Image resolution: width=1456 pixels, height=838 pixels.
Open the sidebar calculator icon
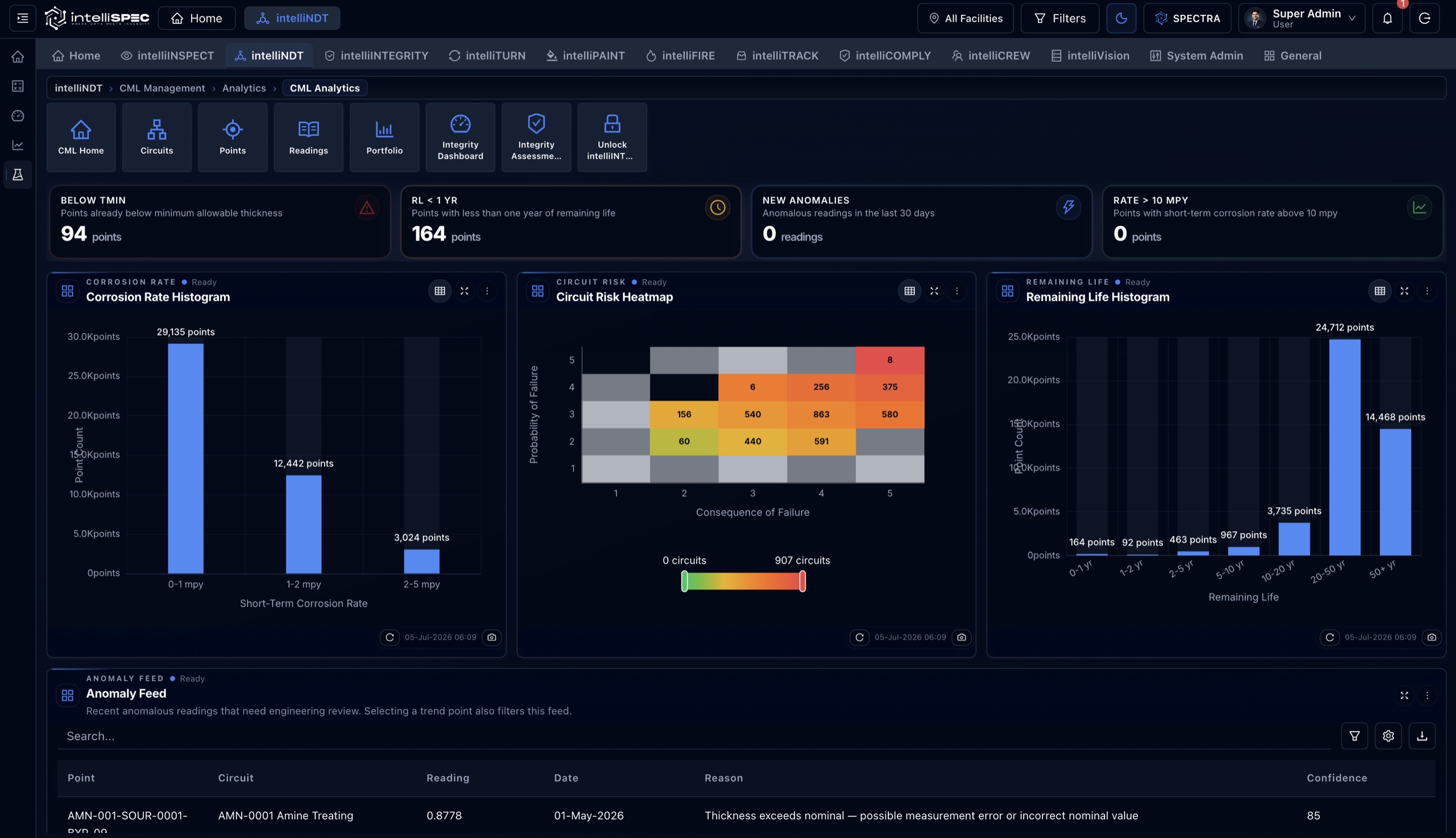tap(18, 86)
